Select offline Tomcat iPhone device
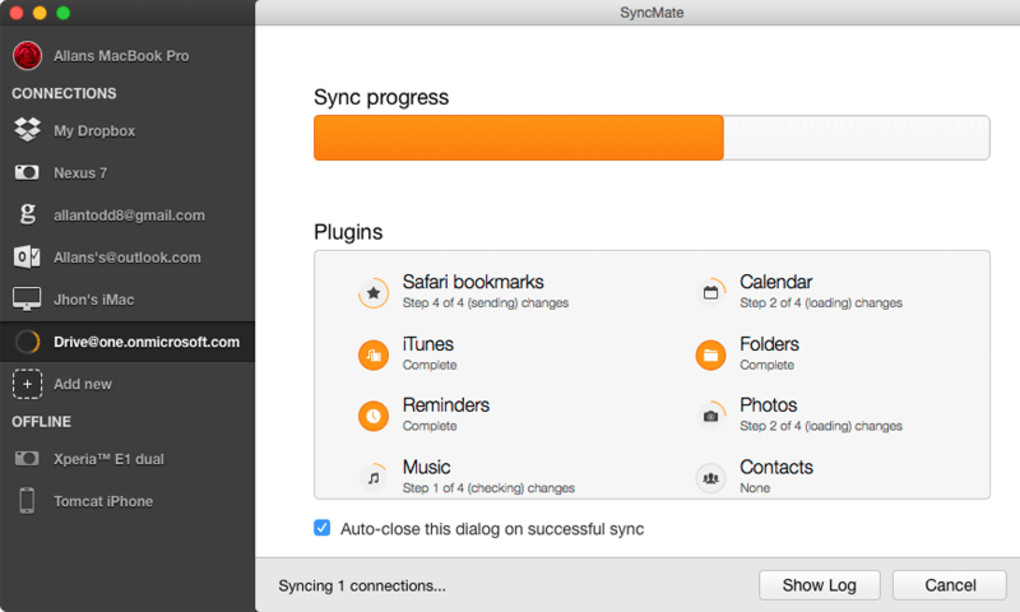This screenshot has width=1020, height=612. [103, 501]
